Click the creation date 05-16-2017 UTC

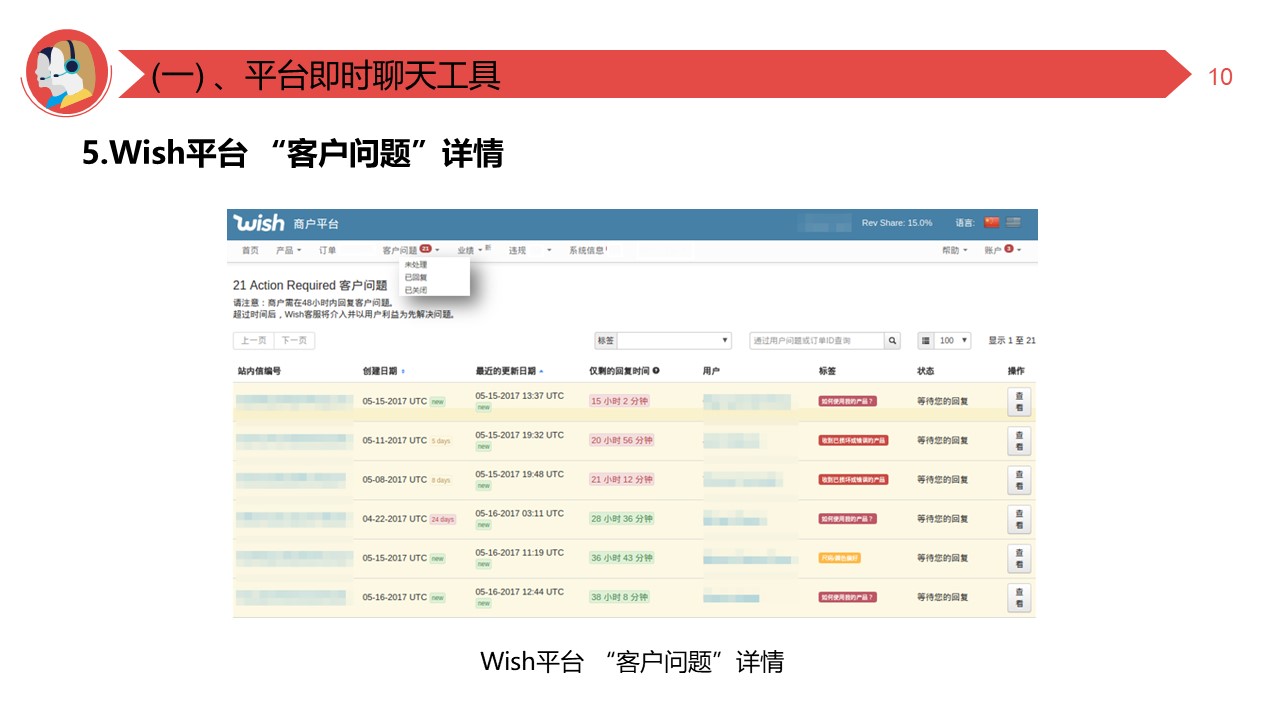coord(395,597)
